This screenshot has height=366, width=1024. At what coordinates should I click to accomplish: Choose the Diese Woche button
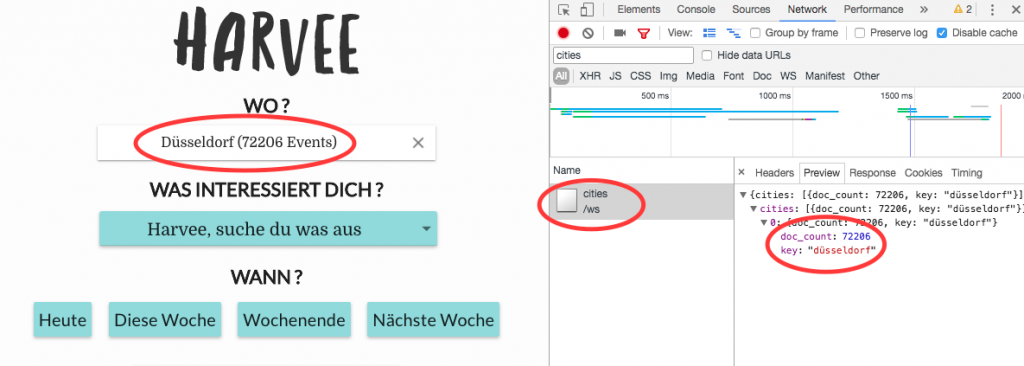pos(165,320)
